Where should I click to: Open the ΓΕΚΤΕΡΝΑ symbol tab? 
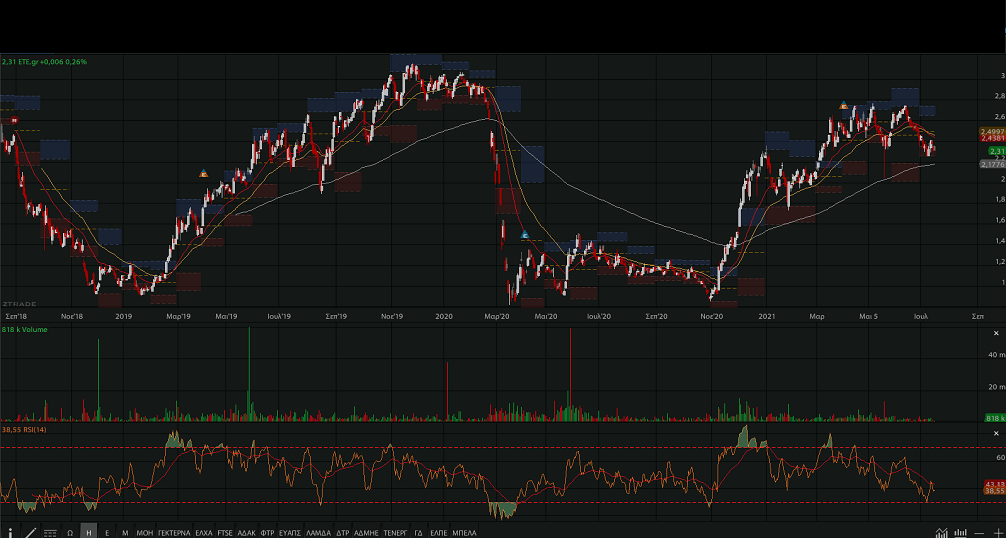pos(174,533)
